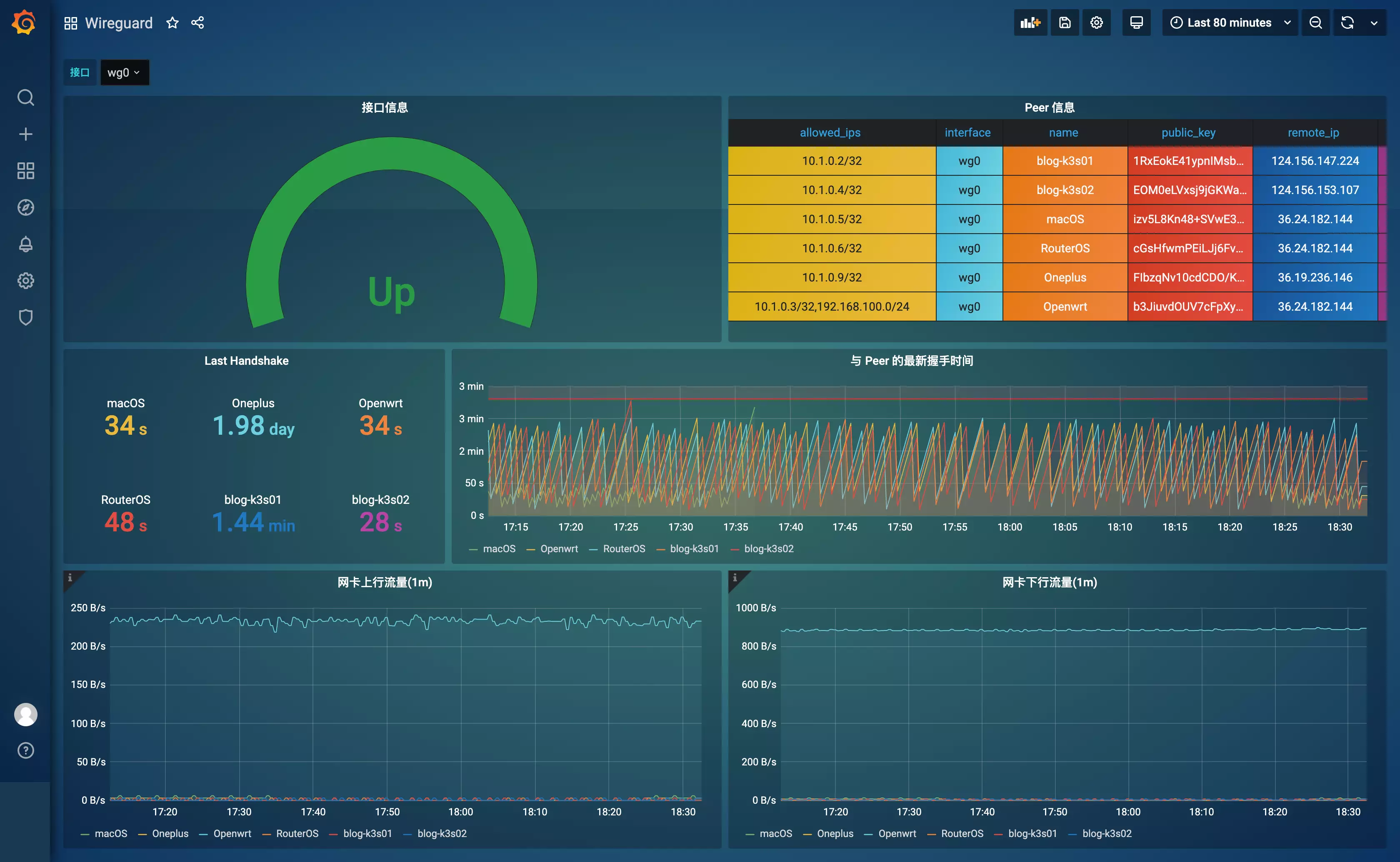The width and height of the screenshot is (1400, 862).
Task: Open info icon on 网卡上行流量 panel
Action: coord(70,578)
